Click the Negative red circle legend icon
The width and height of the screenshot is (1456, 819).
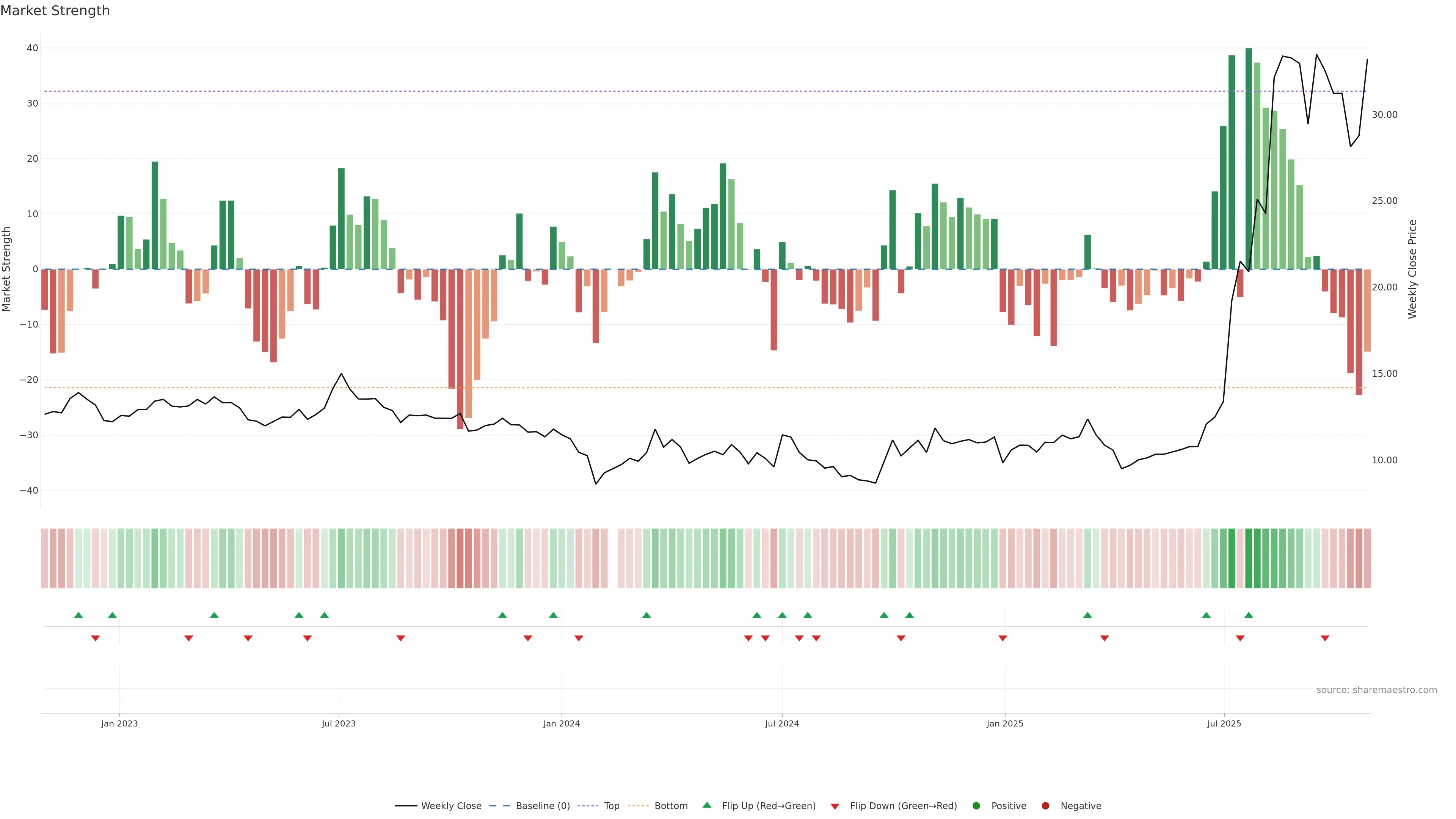click(x=1045, y=806)
